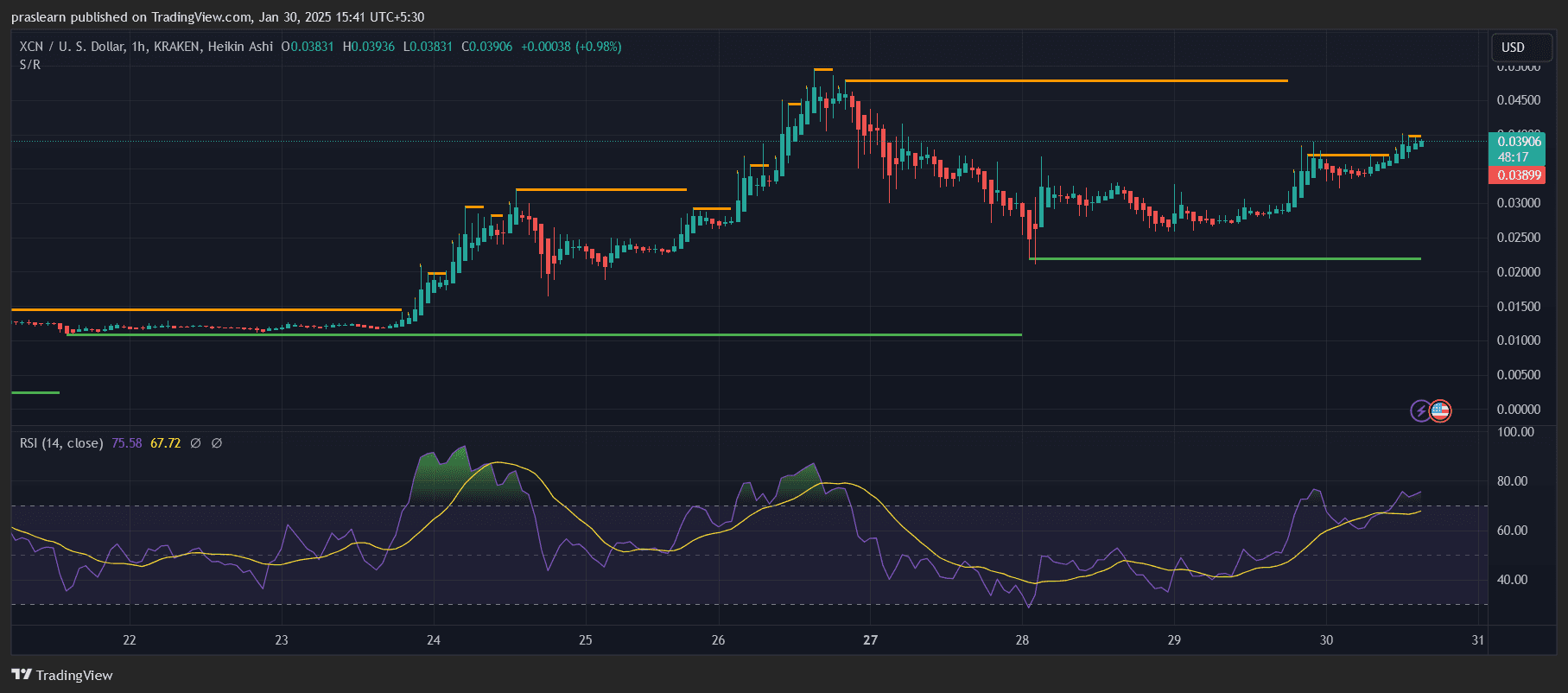Click the yellow RSI average value 67.72

tap(166, 443)
